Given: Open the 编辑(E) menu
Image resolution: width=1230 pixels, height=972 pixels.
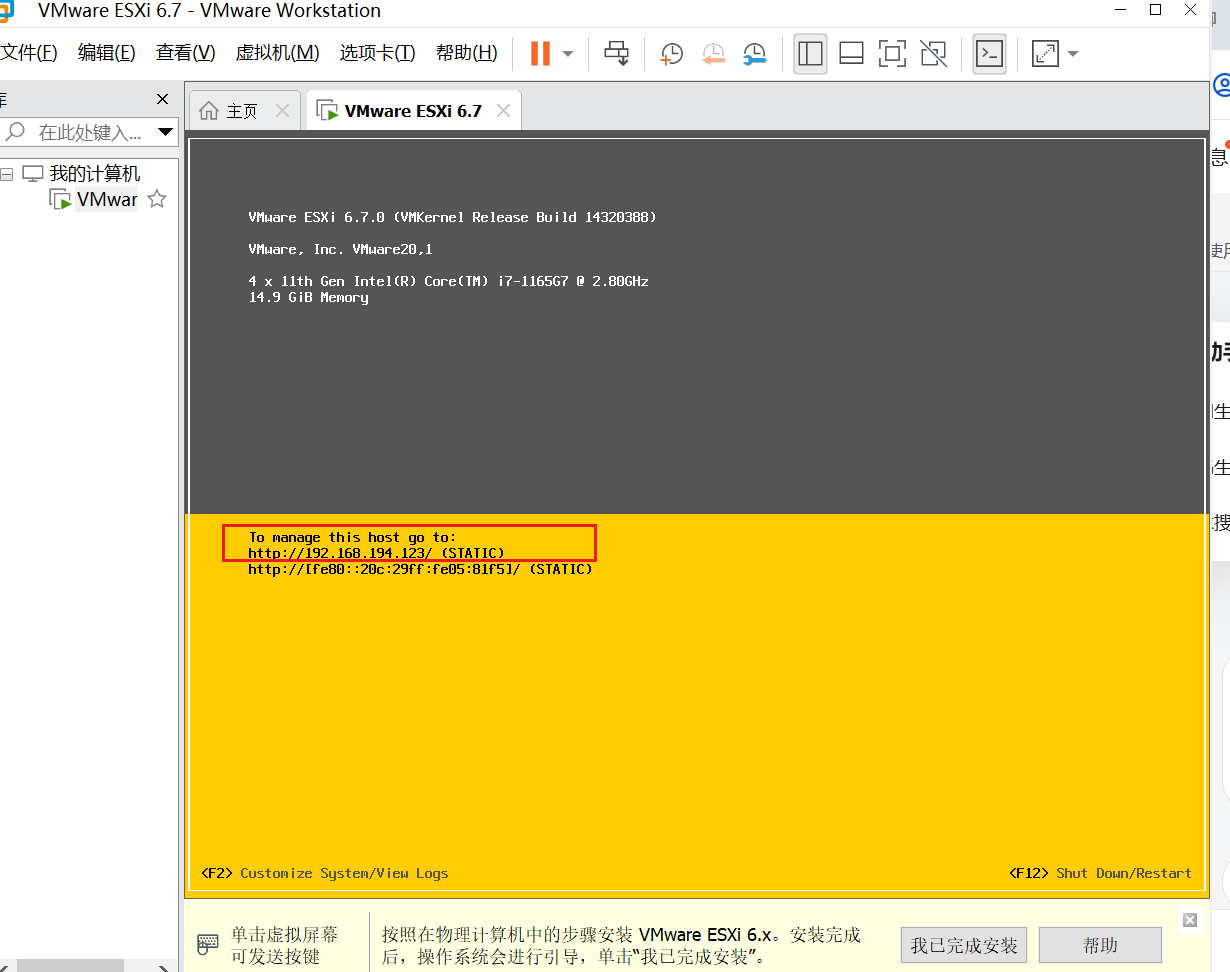Looking at the screenshot, I should 107,53.
